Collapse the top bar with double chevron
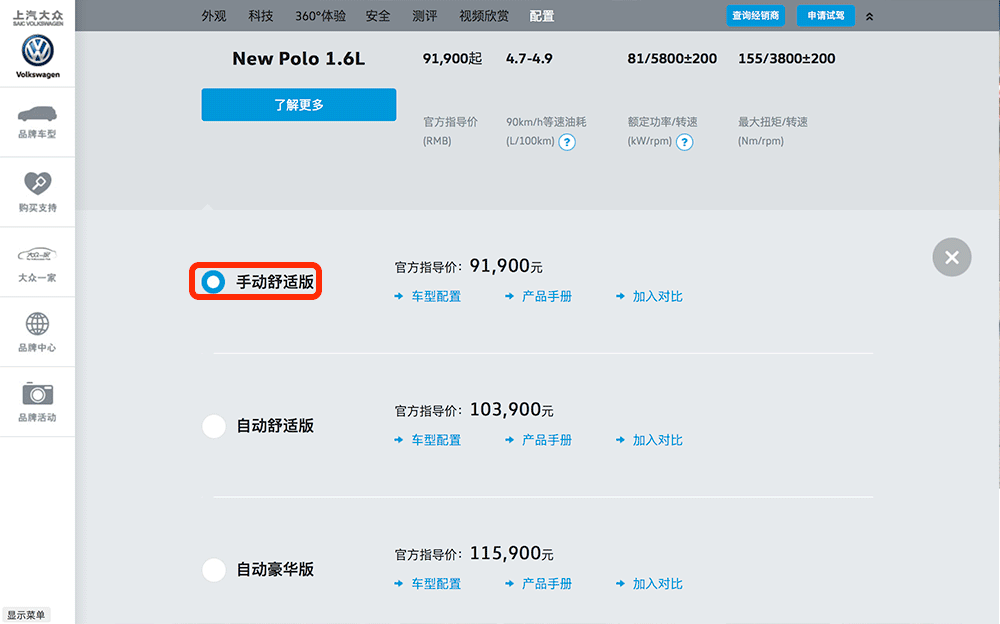This screenshot has height=624, width=1000. [x=869, y=17]
